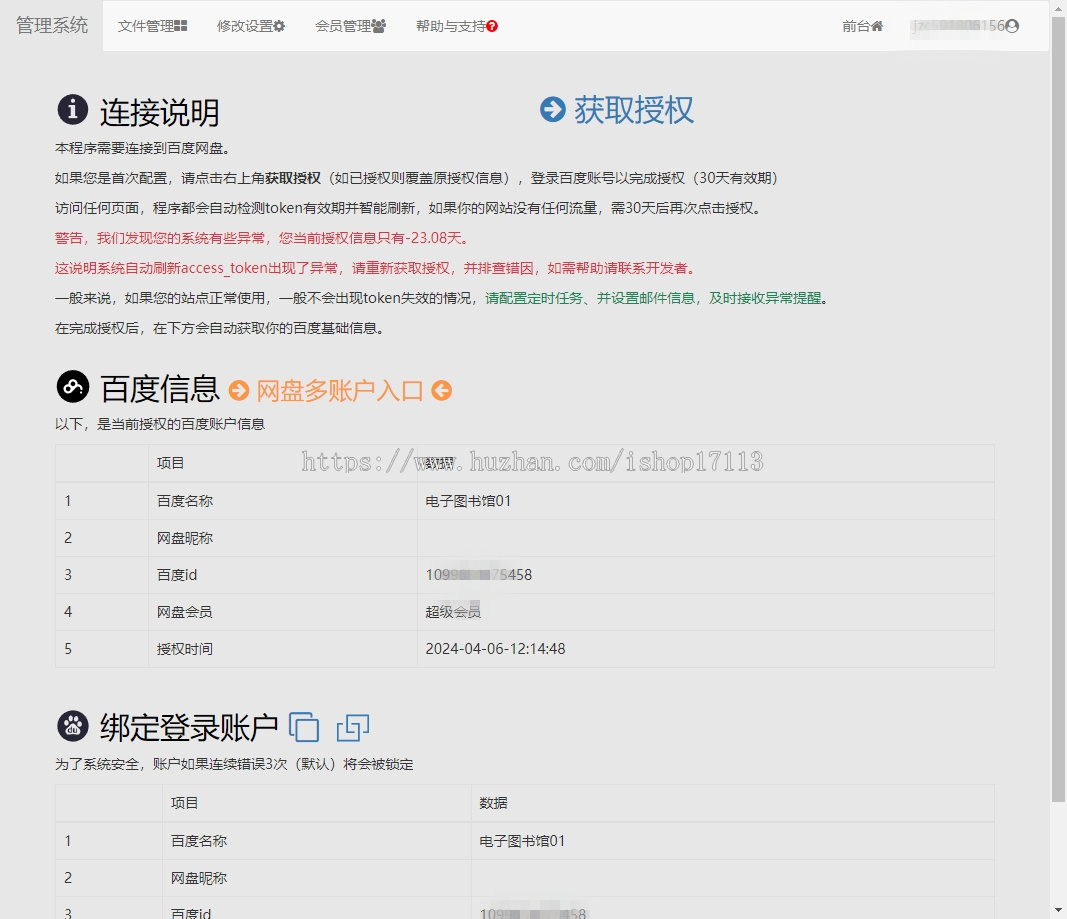Select the 电子图书馆01 cell in 百度信息 table
Image resolution: width=1067 pixels, height=919 pixels.
(706, 501)
